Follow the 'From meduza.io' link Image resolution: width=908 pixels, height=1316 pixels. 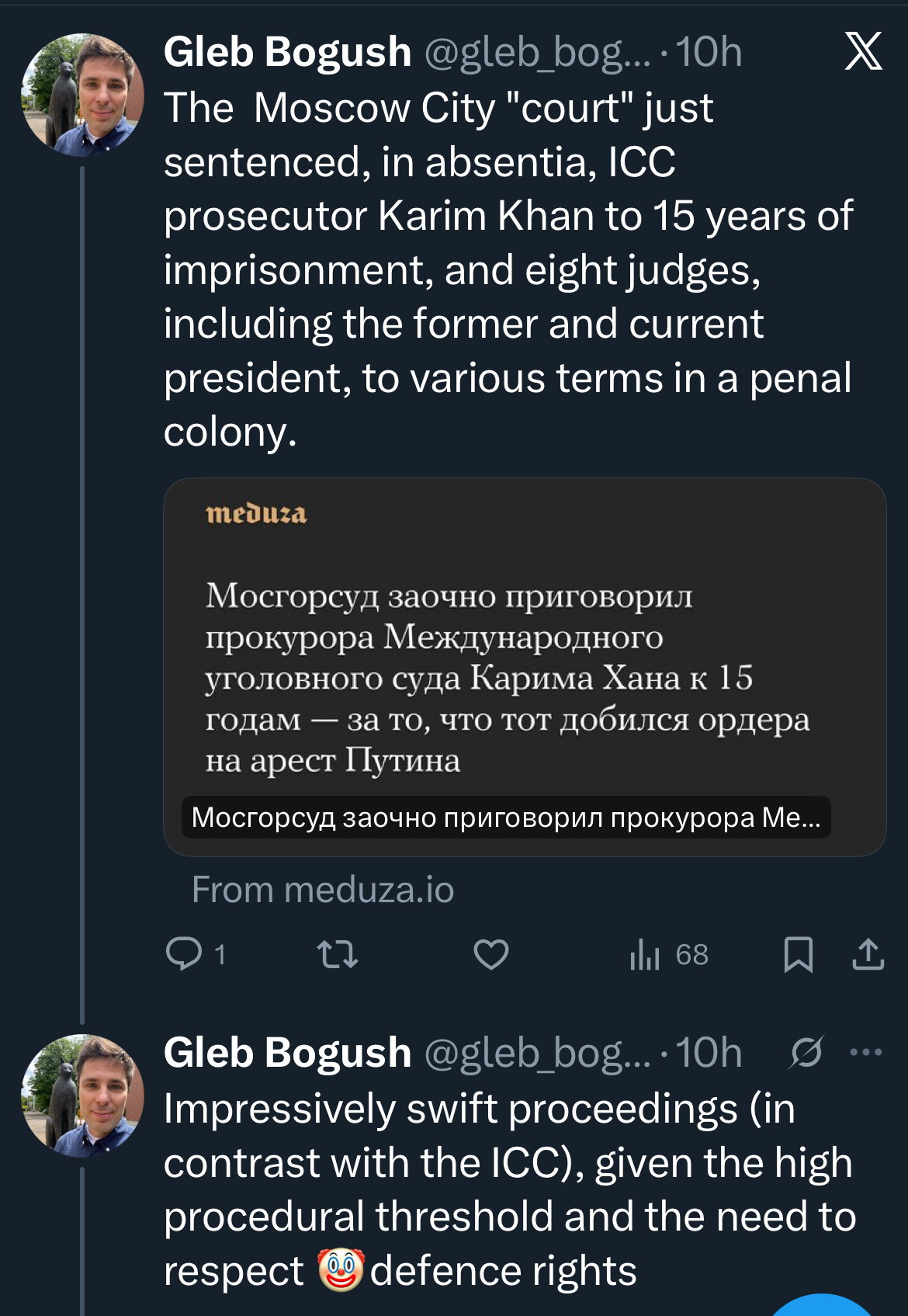323,890
